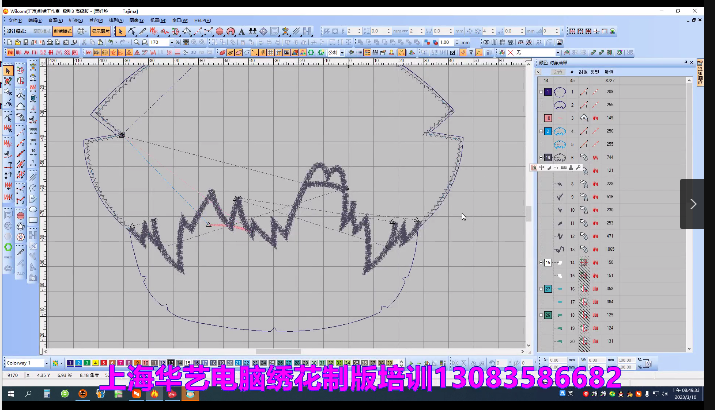Click the right arrow on dark side tab
The image size is (715, 410).
(x=695, y=204)
